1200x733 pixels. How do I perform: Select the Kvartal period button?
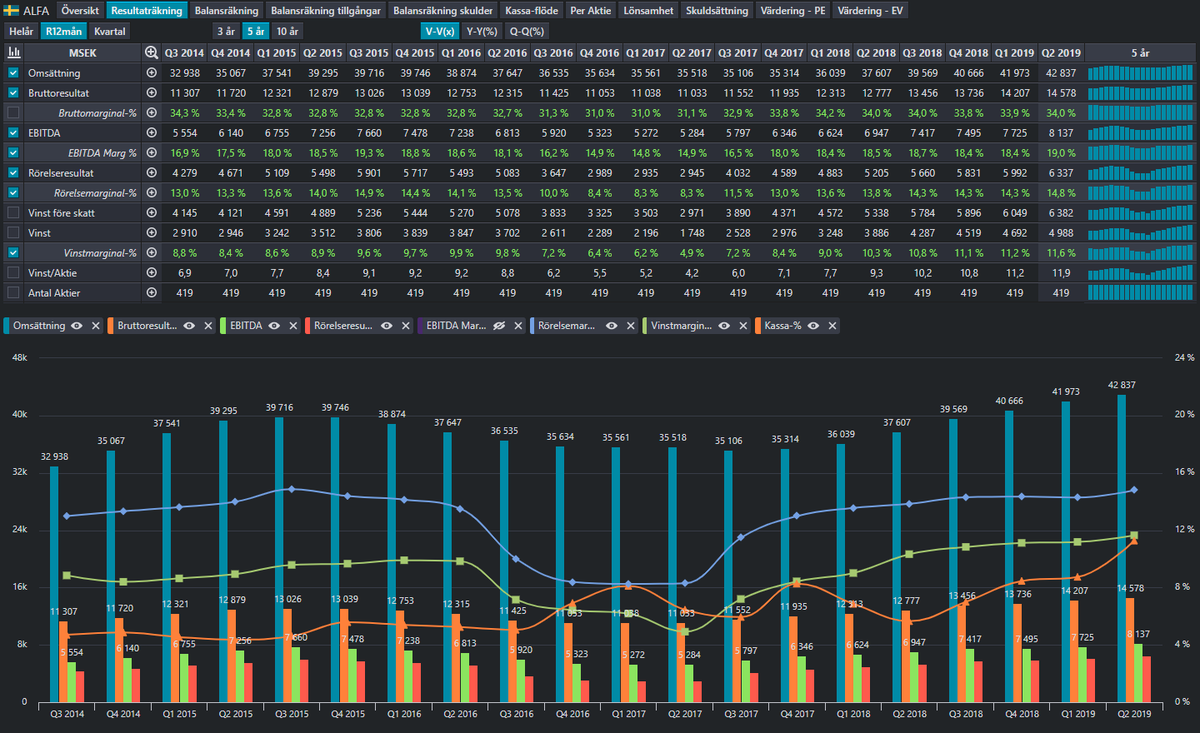(109, 31)
